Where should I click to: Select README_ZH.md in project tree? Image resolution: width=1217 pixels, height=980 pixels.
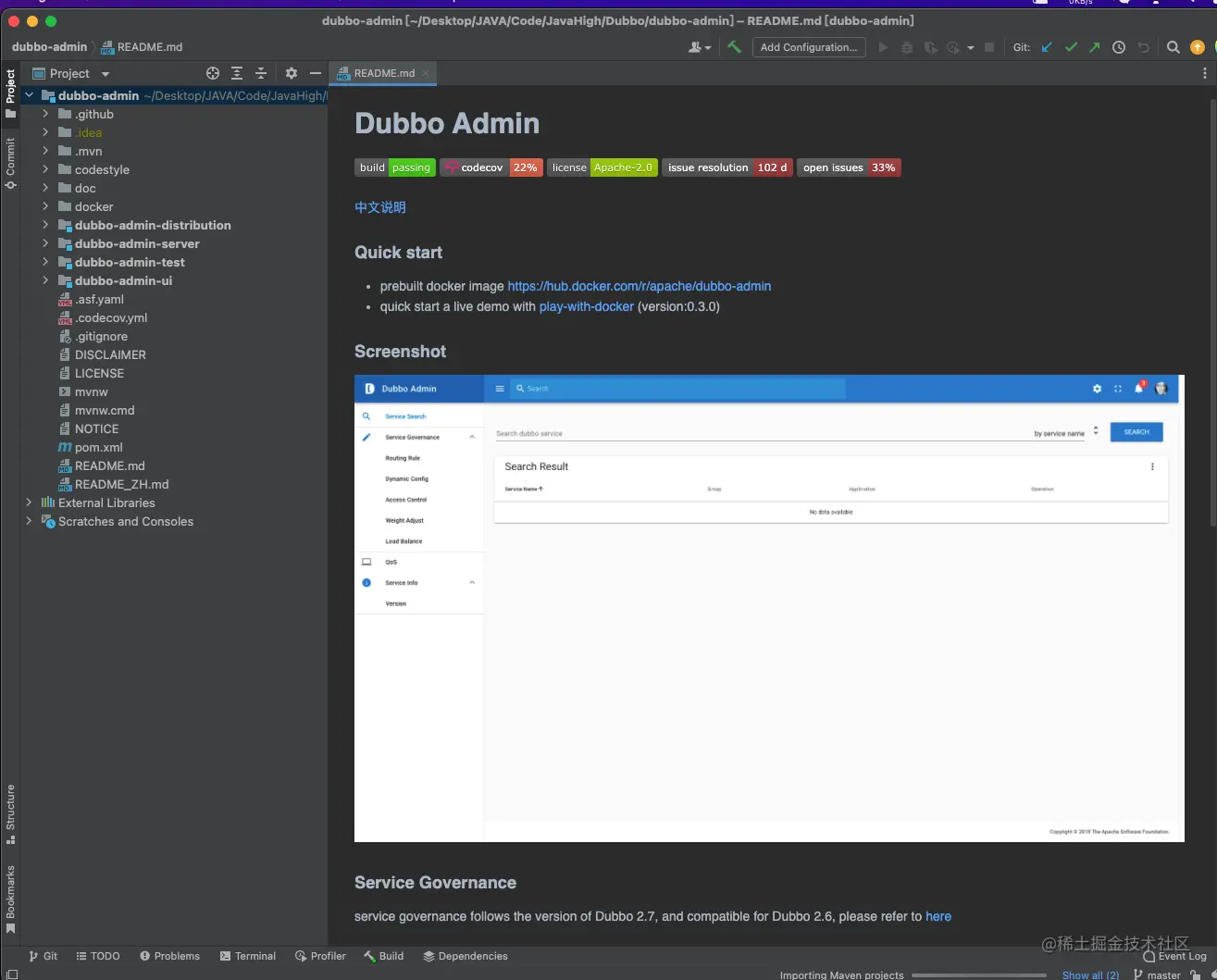113,484
